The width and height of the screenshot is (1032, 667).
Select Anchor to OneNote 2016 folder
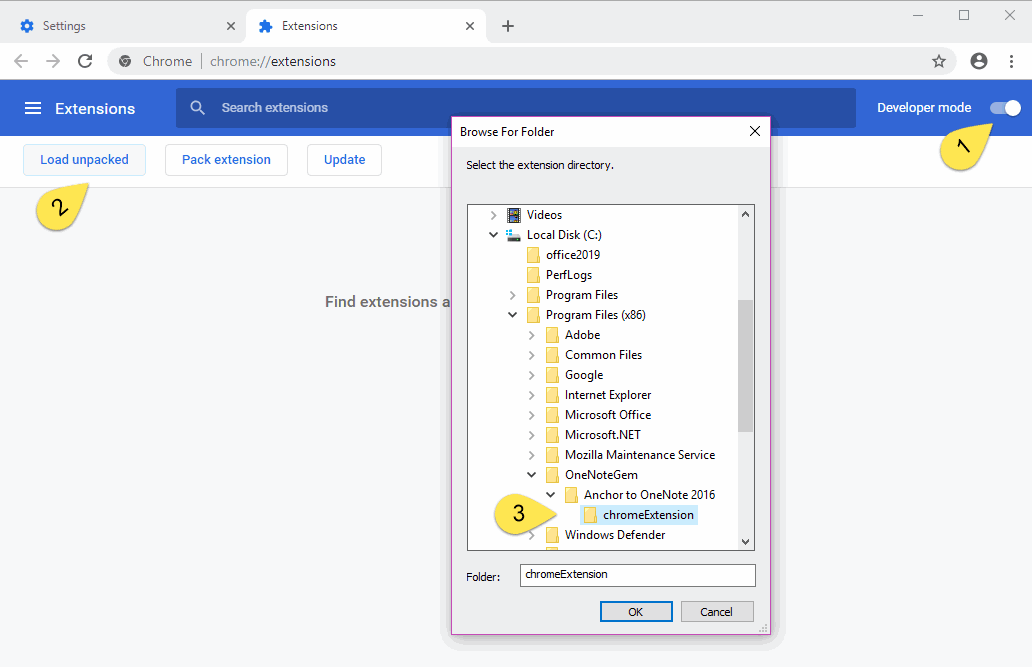point(649,494)
